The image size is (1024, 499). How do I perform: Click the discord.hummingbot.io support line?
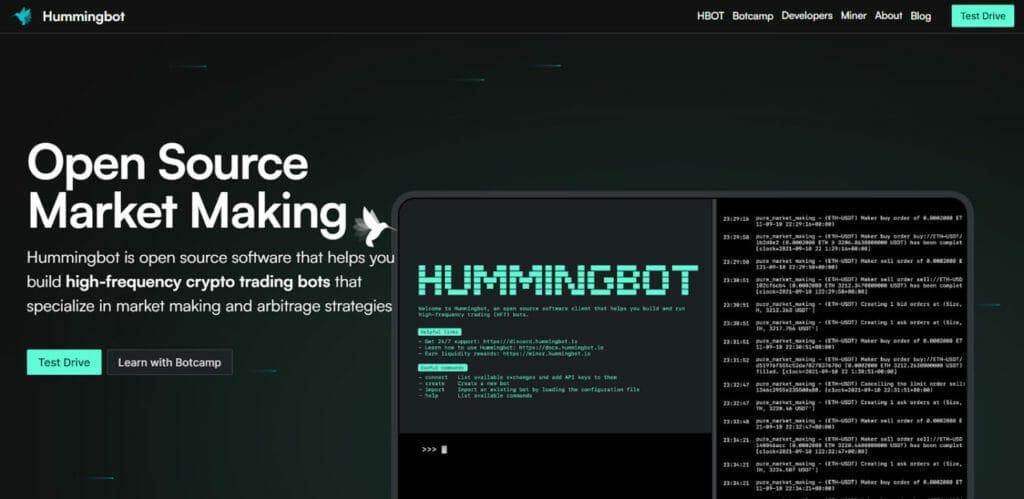click(498, 342)
